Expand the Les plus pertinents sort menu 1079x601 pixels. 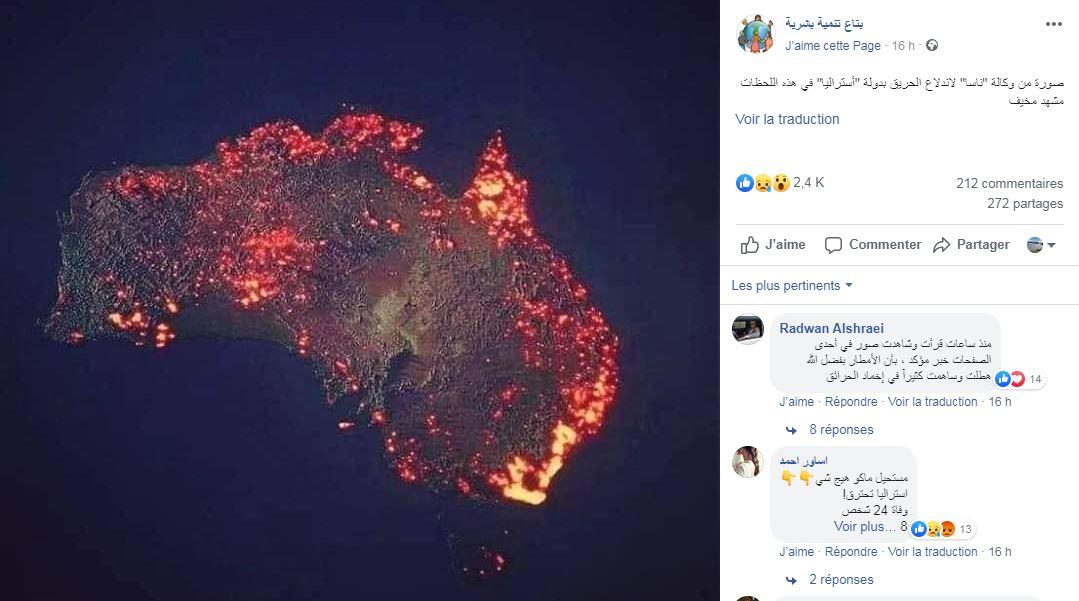(x=791, y=285)
